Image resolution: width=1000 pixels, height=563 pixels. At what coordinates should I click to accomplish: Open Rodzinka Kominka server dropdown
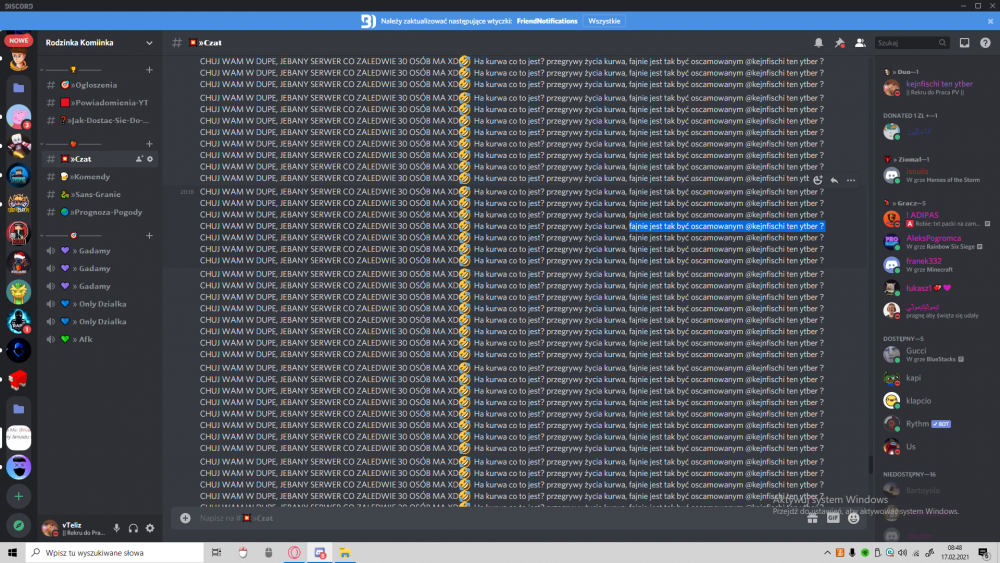pyautogui.click(x=149, y=43)
